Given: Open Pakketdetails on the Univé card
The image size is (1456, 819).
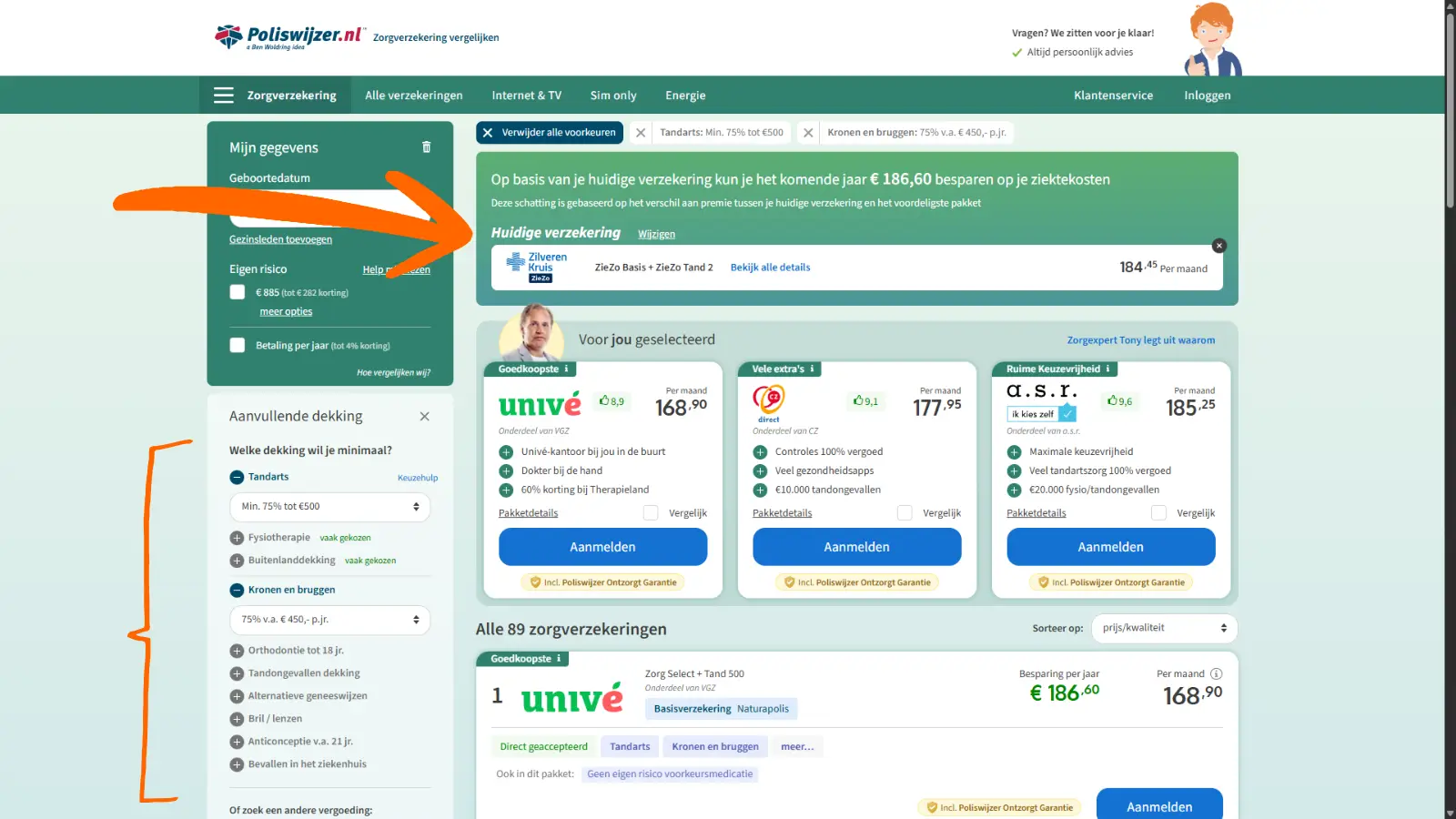Looking at the screenshot, I should pos(528,513).
